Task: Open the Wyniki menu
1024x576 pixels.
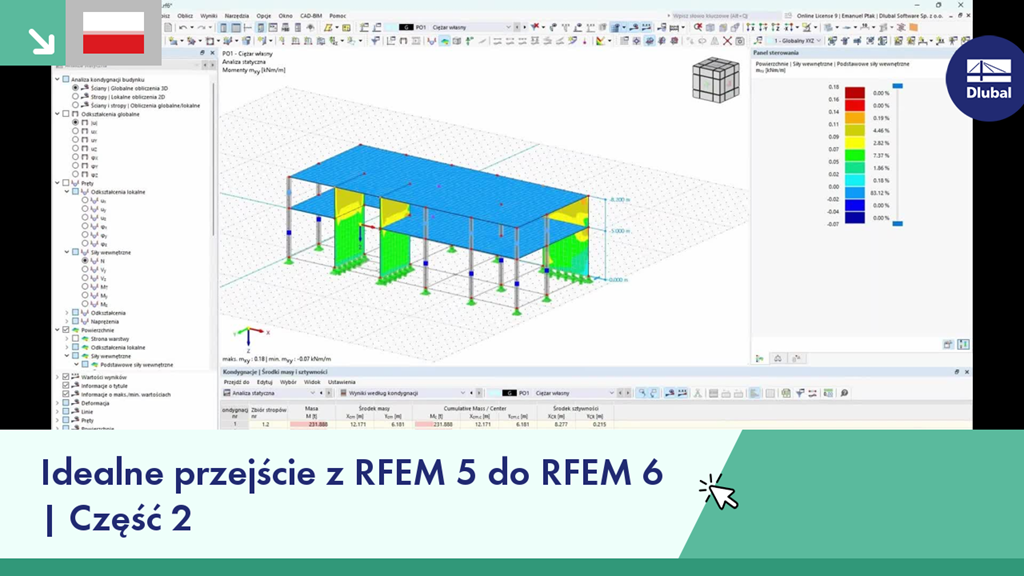Action: (x=209, y=16)
